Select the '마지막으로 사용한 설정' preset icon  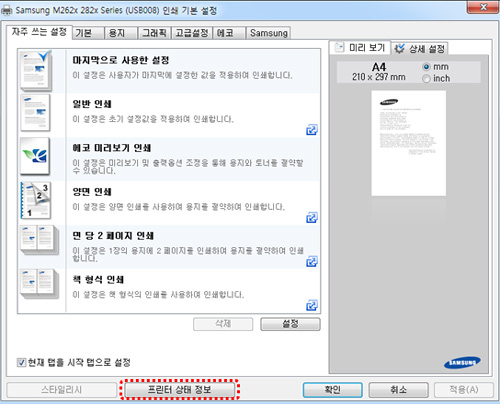(x=36, y=71)
